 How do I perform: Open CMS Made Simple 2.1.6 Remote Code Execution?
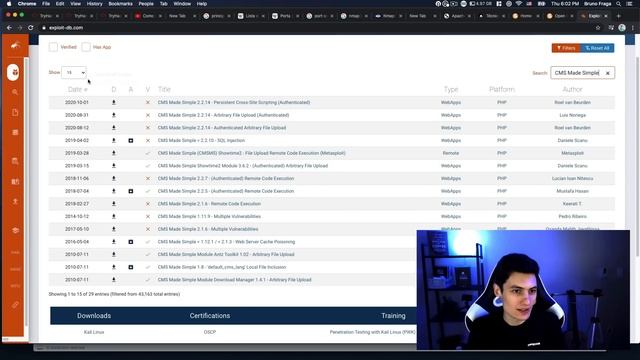coord(209,204)
